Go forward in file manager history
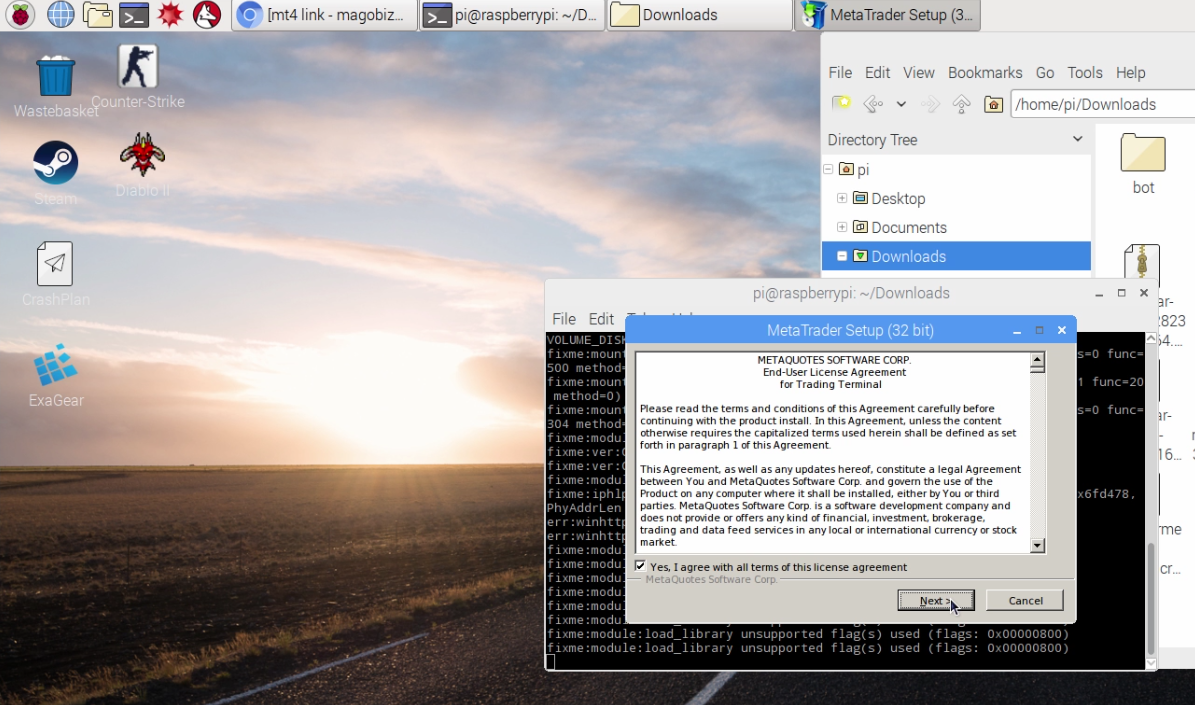Screen dimensions: 1195x705 click(930, 104)
